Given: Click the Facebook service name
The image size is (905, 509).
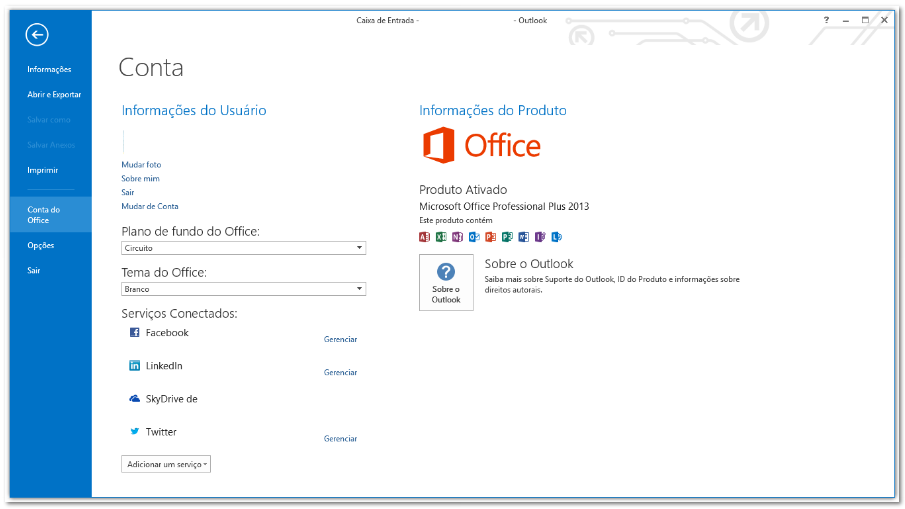Looking at the screenshot, I should 167,332.
